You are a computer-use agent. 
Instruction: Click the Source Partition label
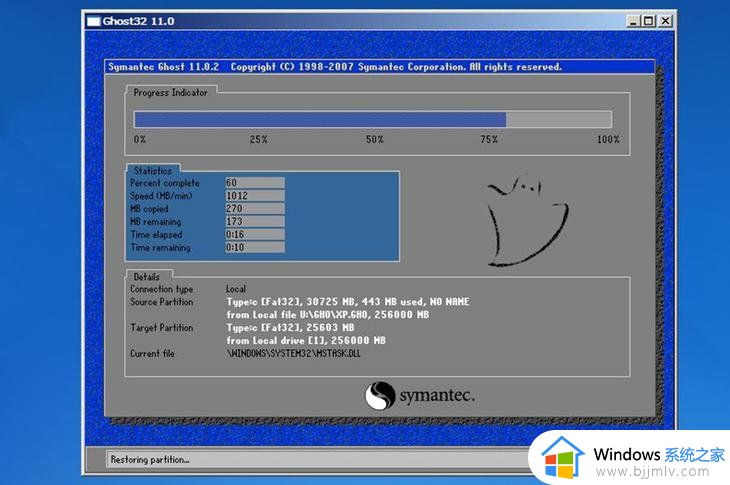(x=162, y=302)
